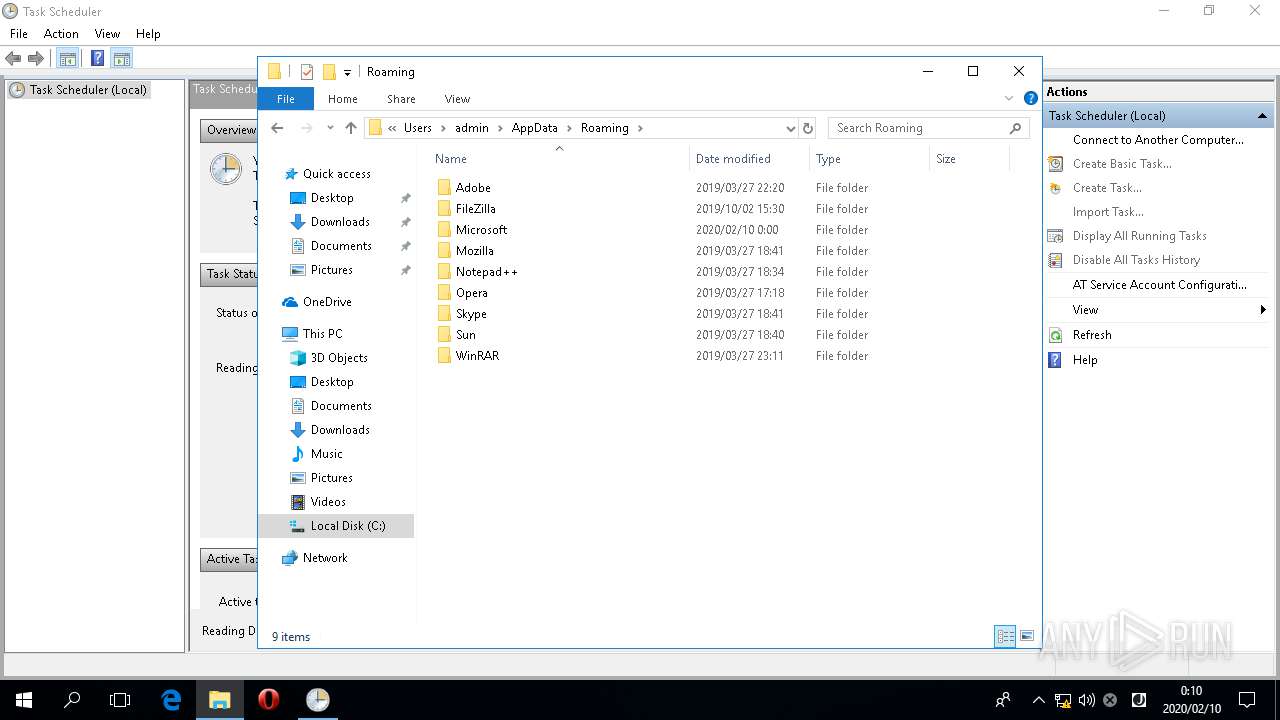Go back in File Explorer
Image resolution: width=1280 pixels, height=720 pixels.
click(x=277, y=128)
